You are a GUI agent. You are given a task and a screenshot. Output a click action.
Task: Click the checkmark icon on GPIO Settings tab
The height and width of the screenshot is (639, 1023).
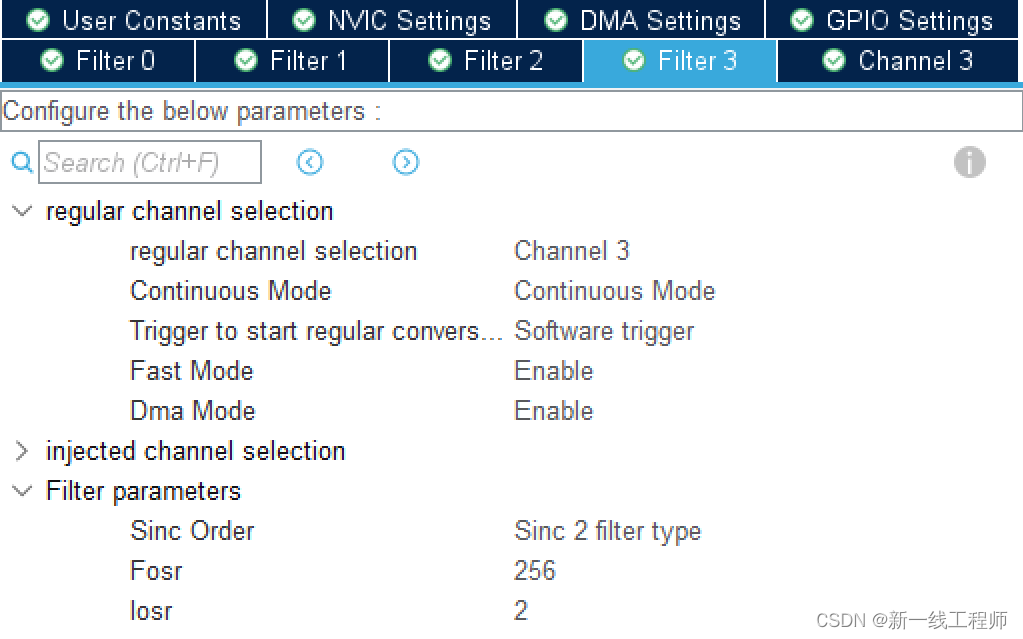[x=800, y=19]
